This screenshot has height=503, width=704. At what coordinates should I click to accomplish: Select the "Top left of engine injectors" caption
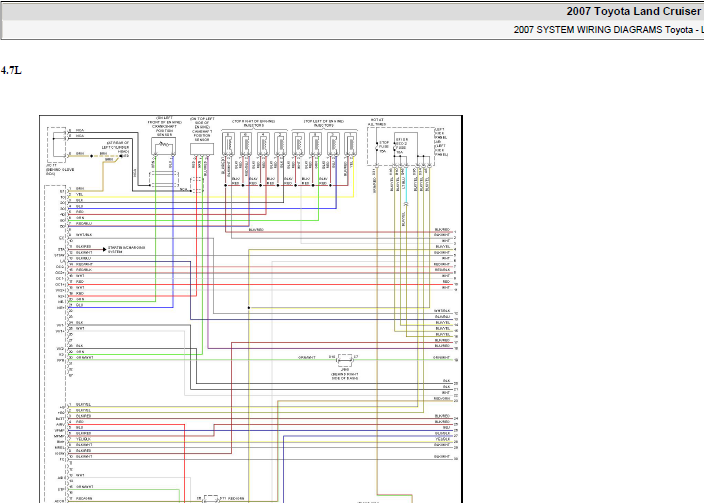(324, 123)
